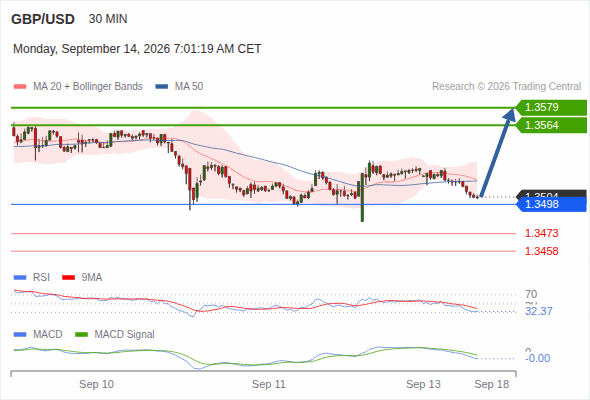Click the MA 50 blue legend swatch
590x400 pixels.
click(x=161, y=87)
